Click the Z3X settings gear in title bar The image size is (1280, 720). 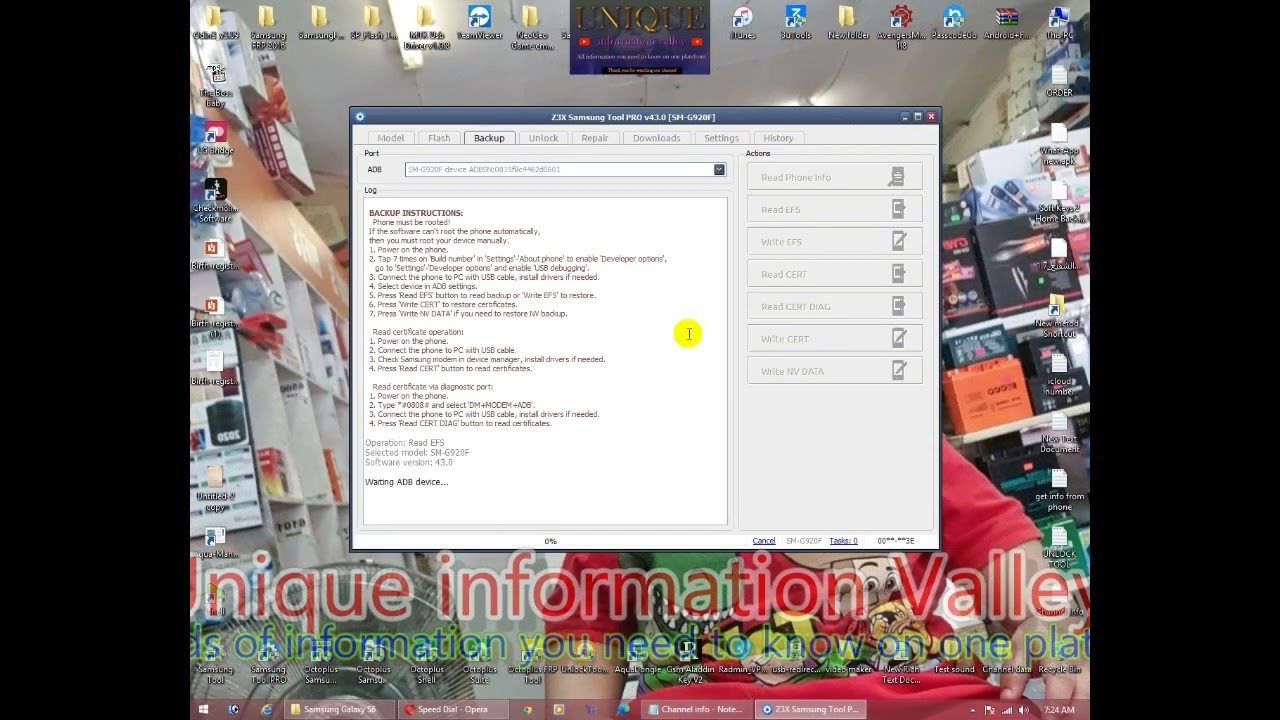coord(360,117)
